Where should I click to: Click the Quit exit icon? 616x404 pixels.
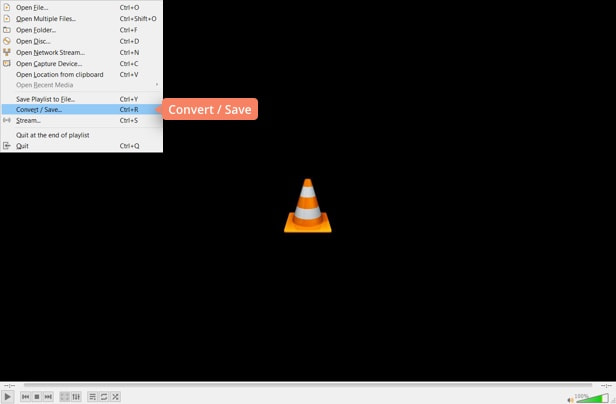(x=7, y=146)
